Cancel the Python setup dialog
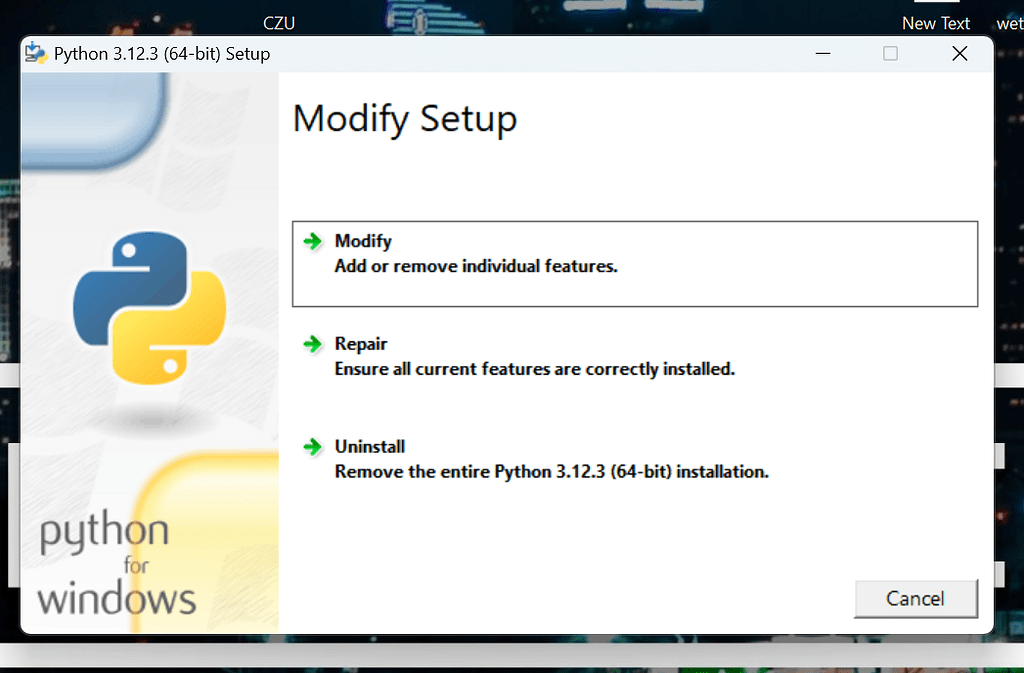The image size is (1024, 673). pyautogui.click(x=916, y=598)
